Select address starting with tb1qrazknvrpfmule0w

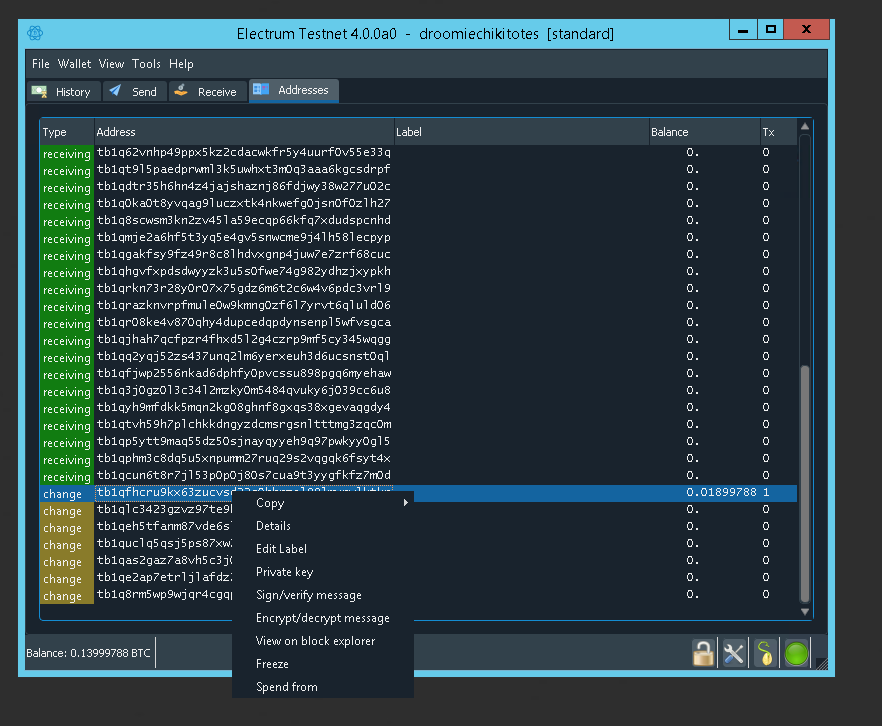pyautogui.click(x=244, y=305)
